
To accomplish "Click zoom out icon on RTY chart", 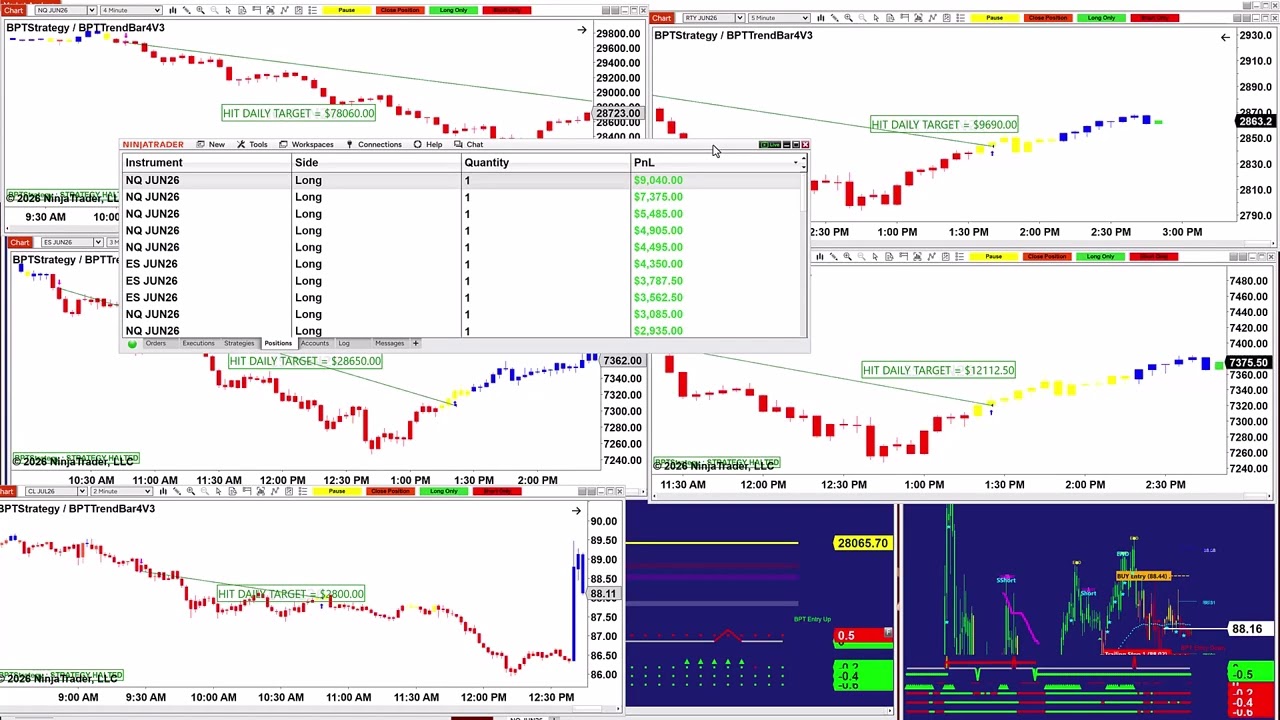I will (x=862, y=18).
